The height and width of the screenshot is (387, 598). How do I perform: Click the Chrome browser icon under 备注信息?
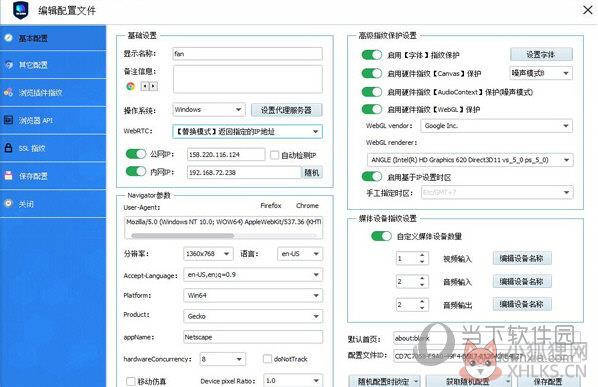click(x=130, y=87)
